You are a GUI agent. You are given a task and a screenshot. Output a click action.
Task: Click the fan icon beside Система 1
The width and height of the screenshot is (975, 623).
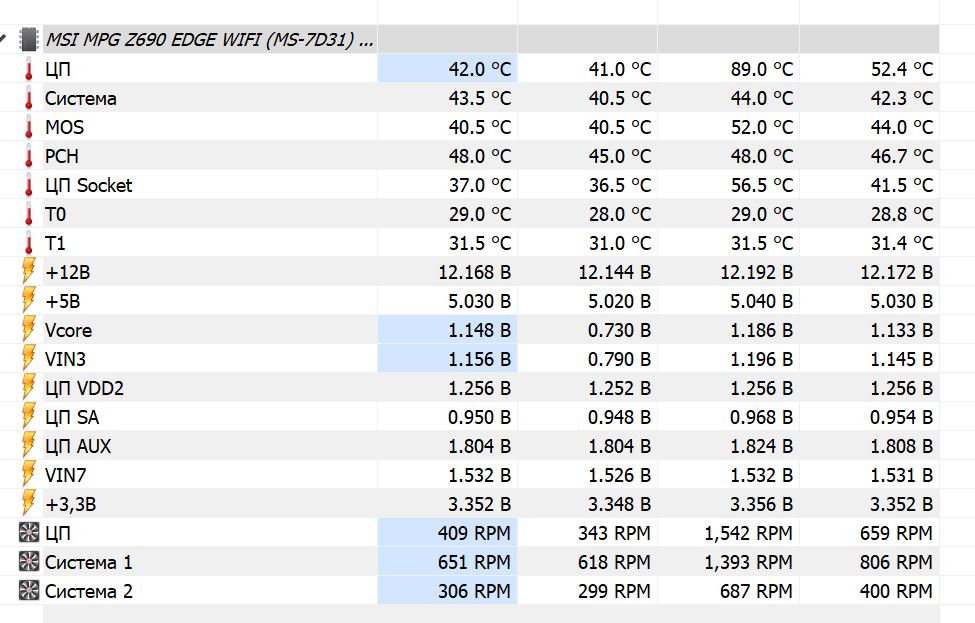point(29,562)
